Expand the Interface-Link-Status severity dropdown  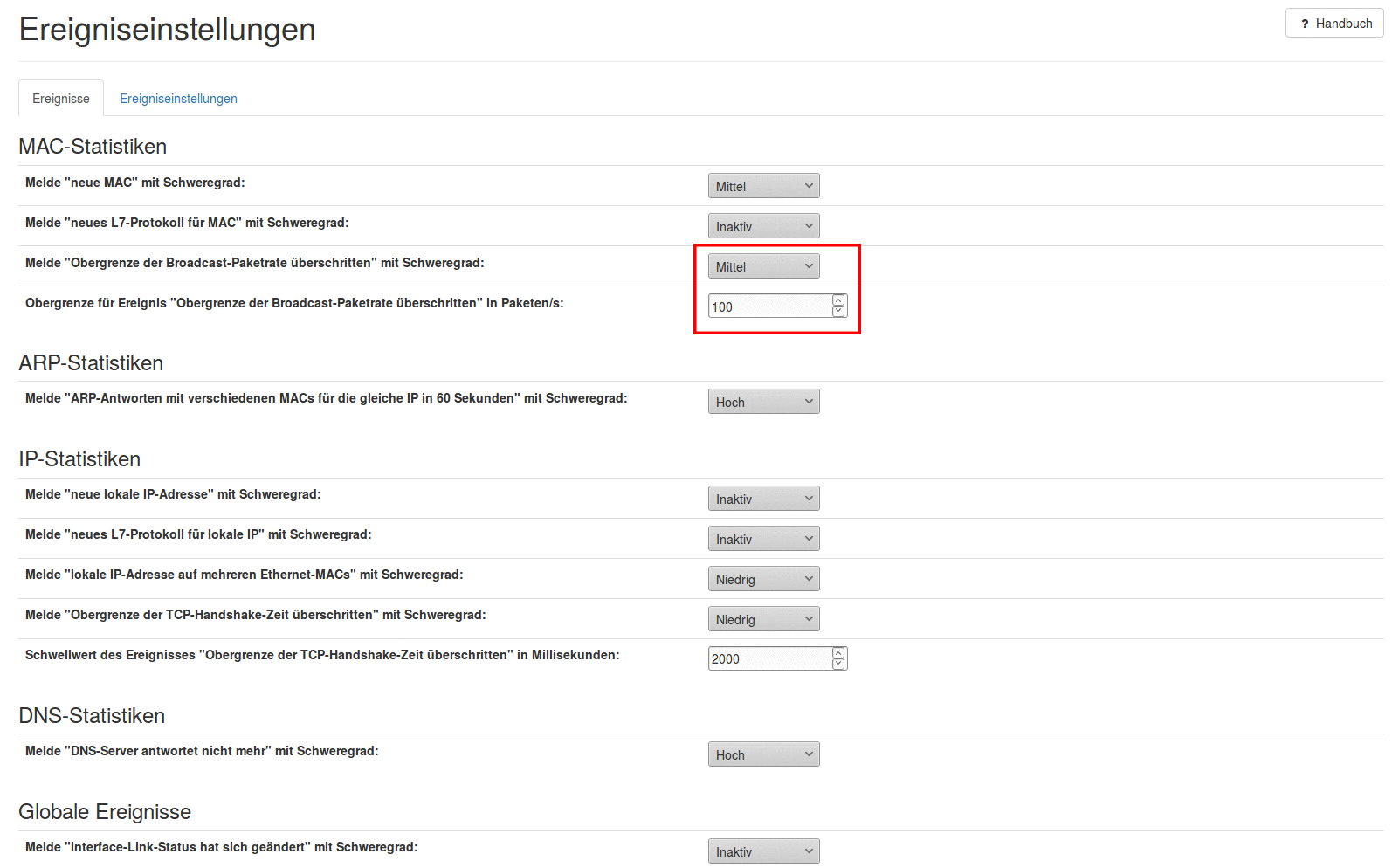click(763, 851)
